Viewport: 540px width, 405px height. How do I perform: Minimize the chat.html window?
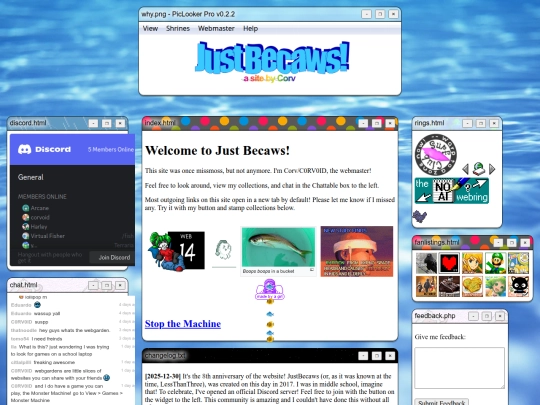93,285
